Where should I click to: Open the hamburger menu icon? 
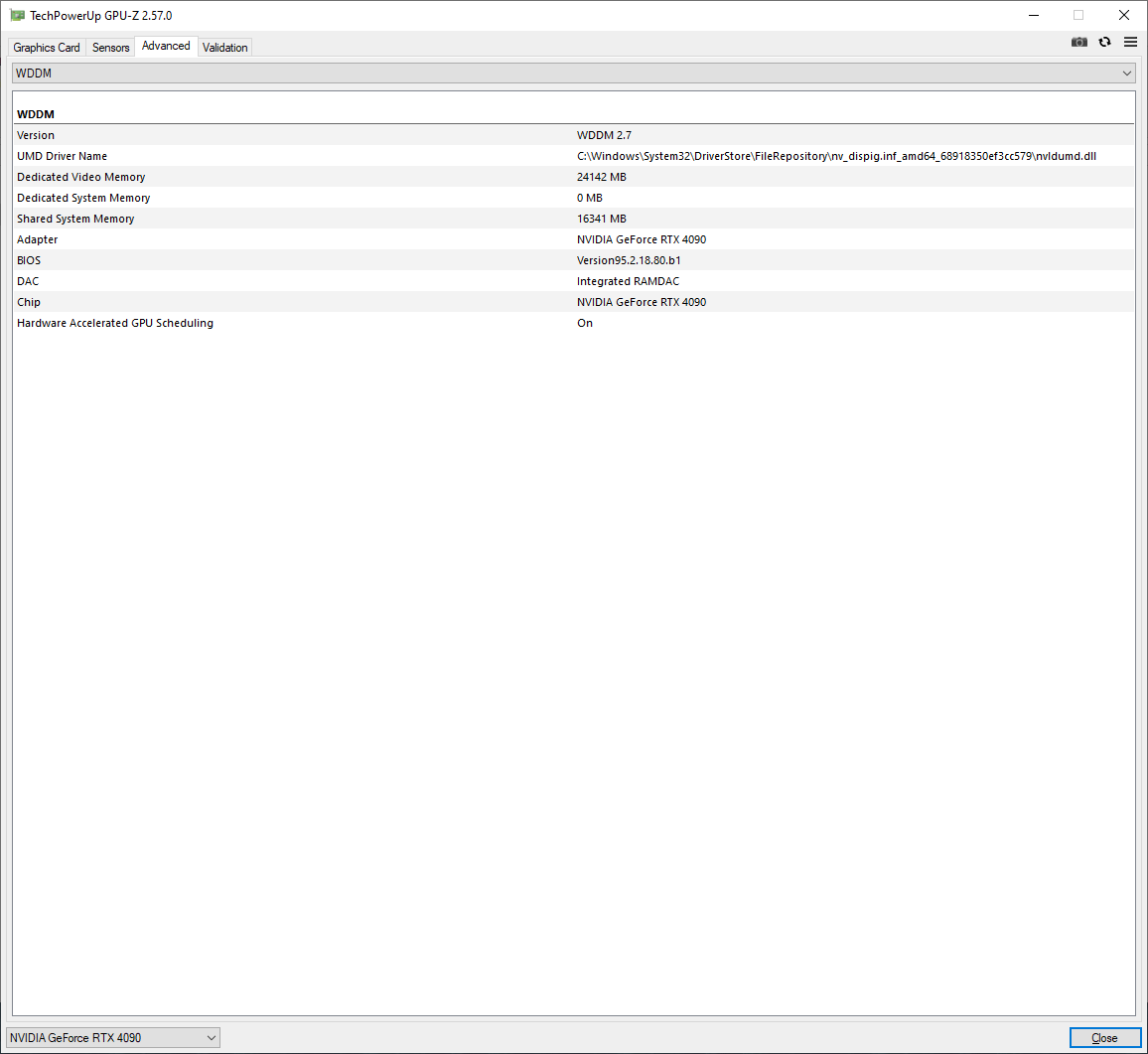click(1130, 42)
